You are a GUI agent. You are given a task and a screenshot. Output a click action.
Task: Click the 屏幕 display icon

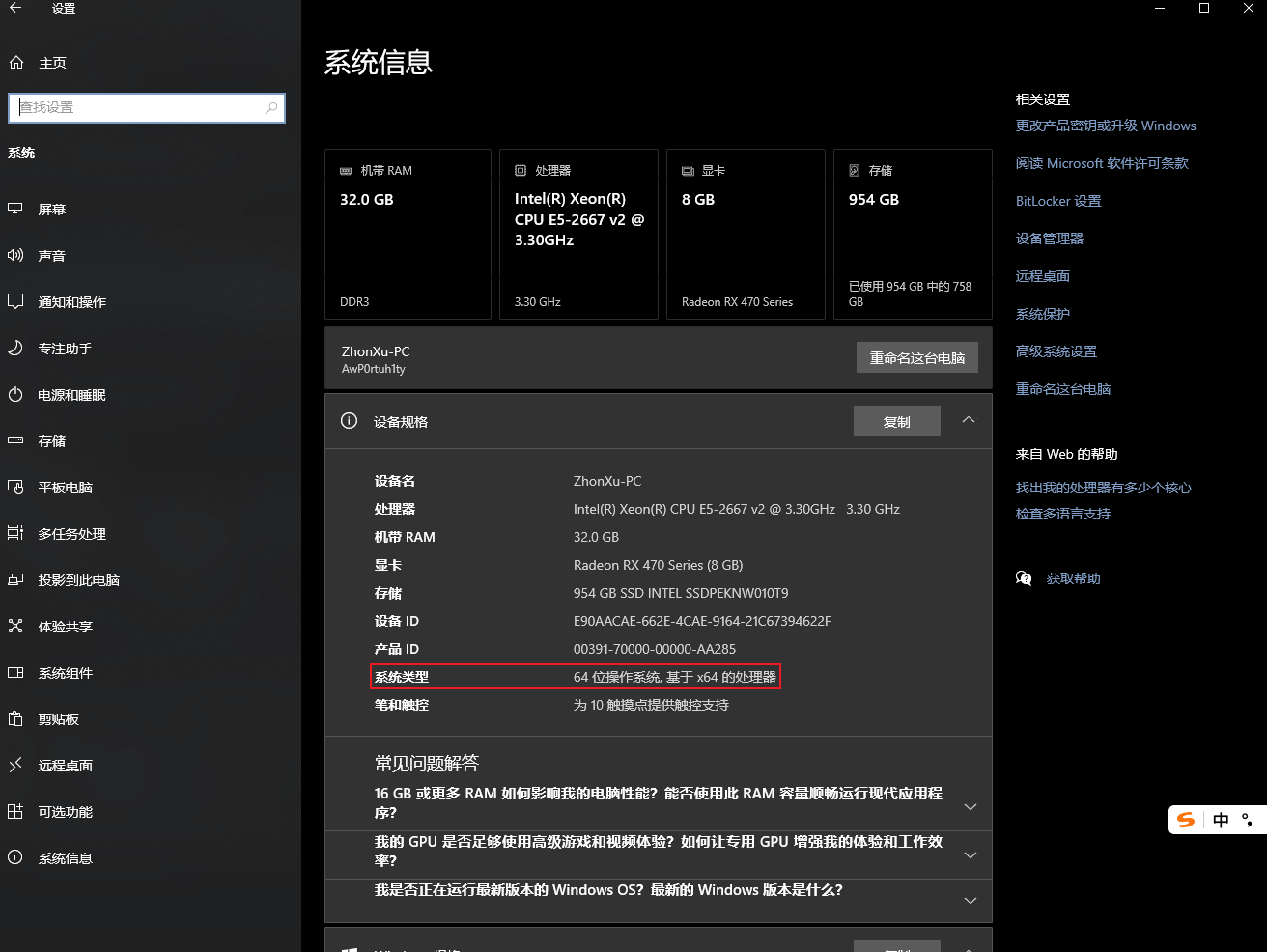click(15, 209)
